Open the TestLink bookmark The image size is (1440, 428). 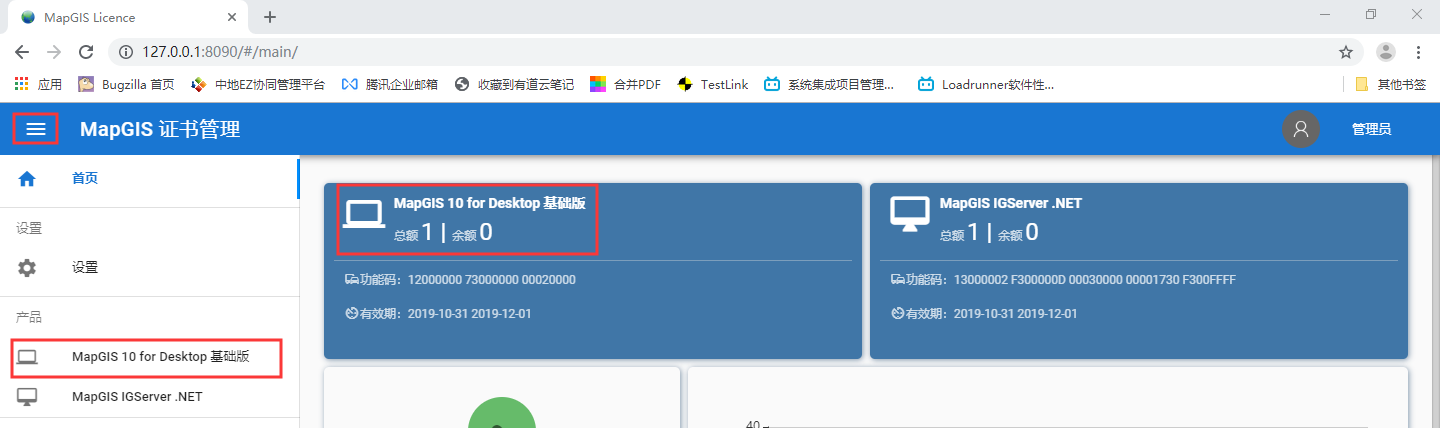(712, 85)
